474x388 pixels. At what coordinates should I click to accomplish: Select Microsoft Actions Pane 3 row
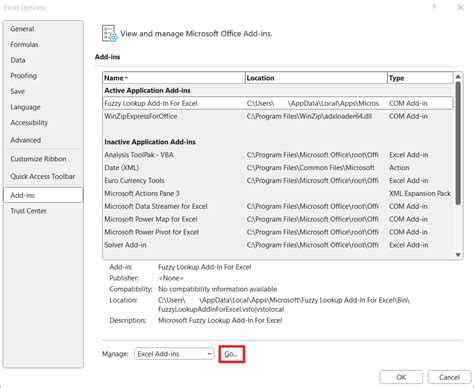(278, 194)
